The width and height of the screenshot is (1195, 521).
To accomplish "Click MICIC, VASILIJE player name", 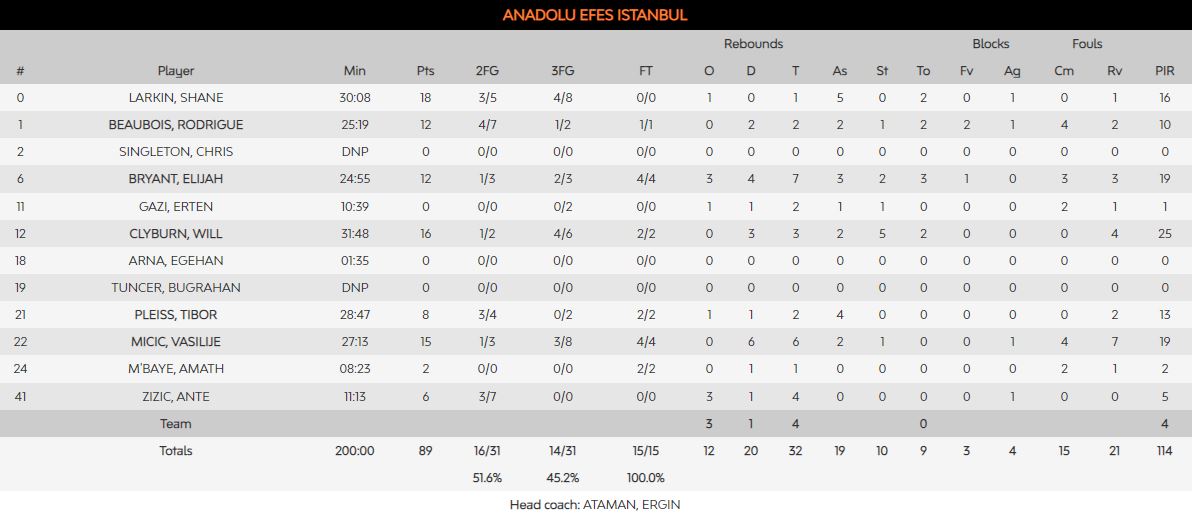I will coord(176,342).
